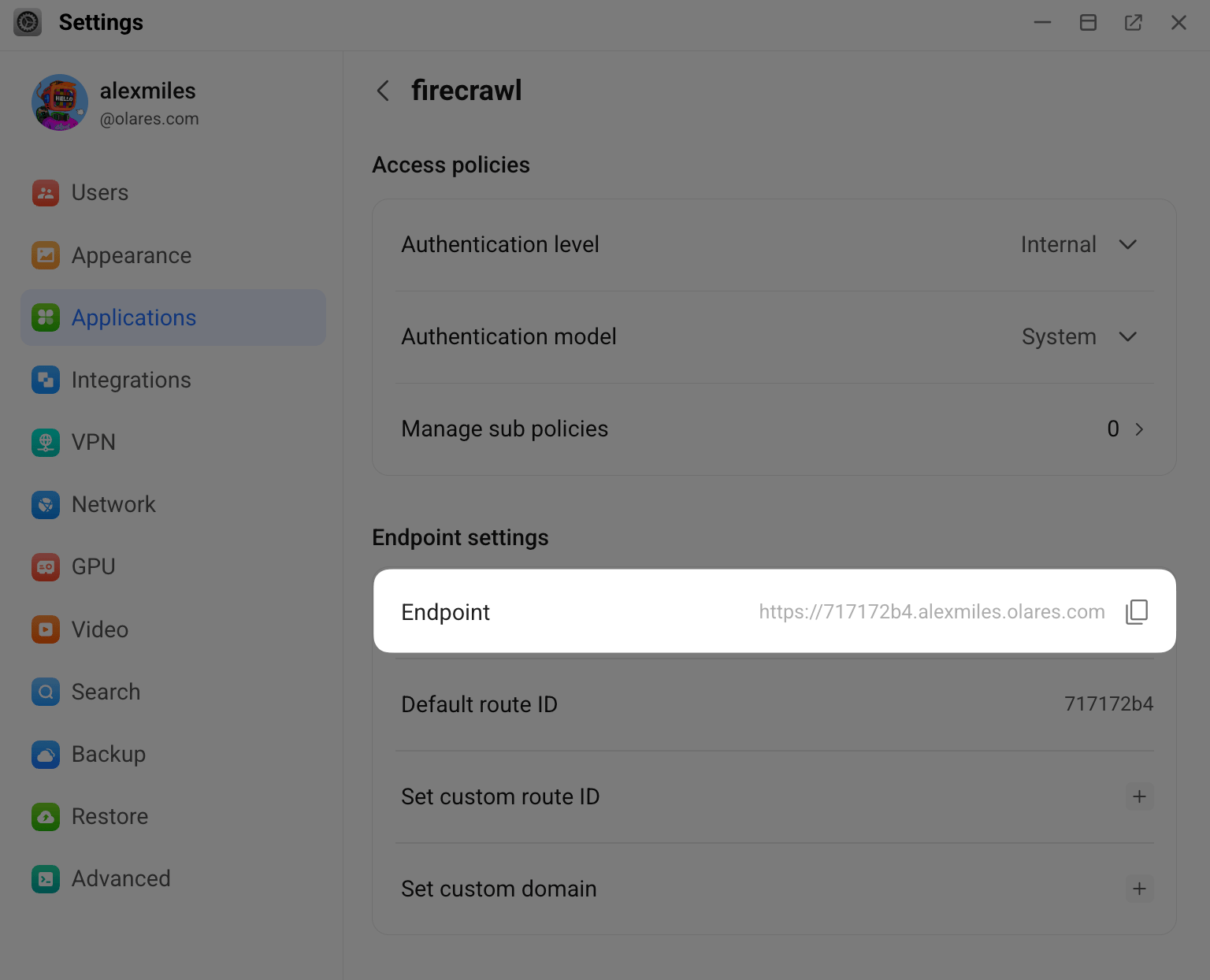
Task: Open Authentication level dropdown arrow
Action: (x=1128, y=245)
